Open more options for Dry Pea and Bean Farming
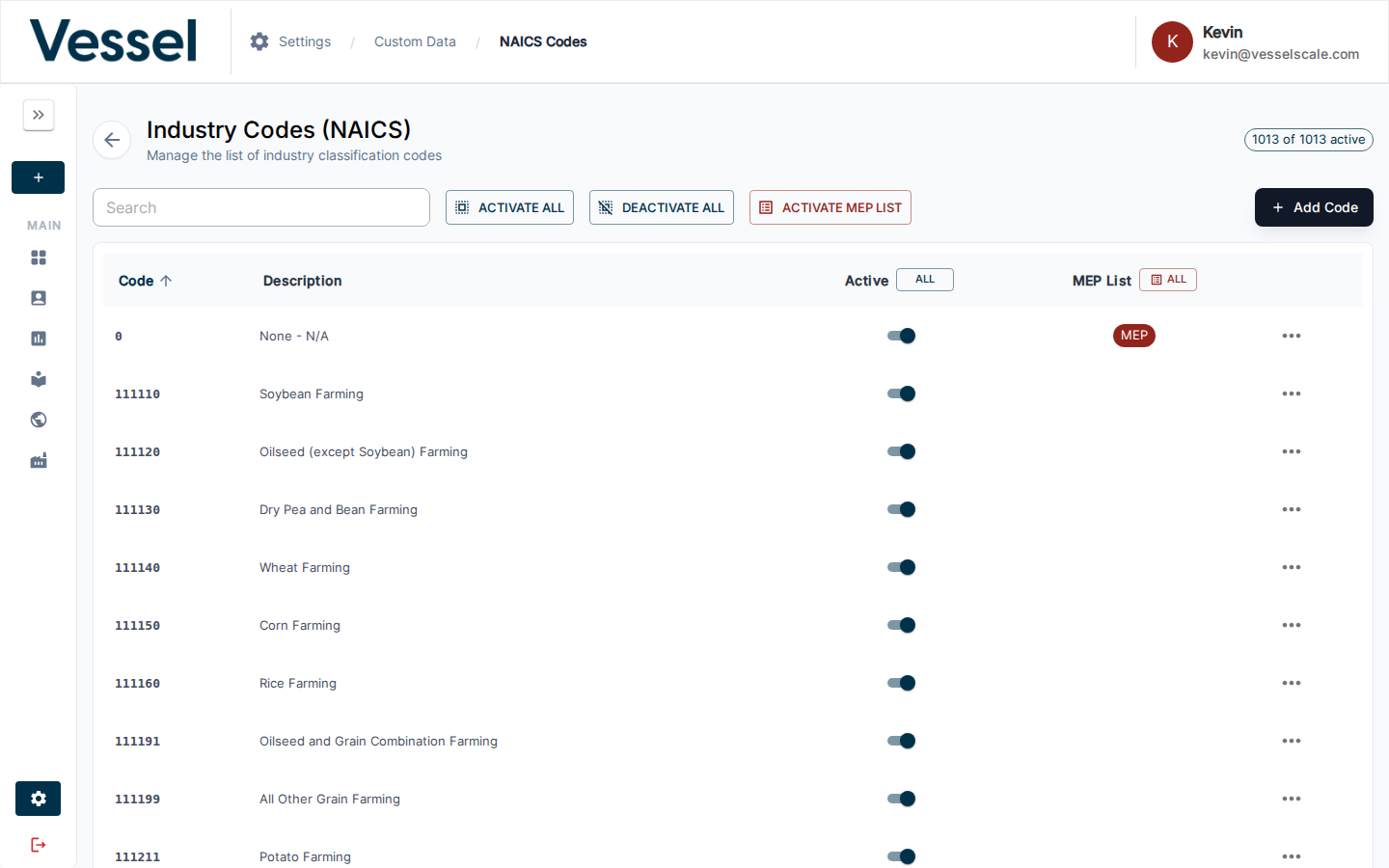1389x868 pixels. point(1292,509)
